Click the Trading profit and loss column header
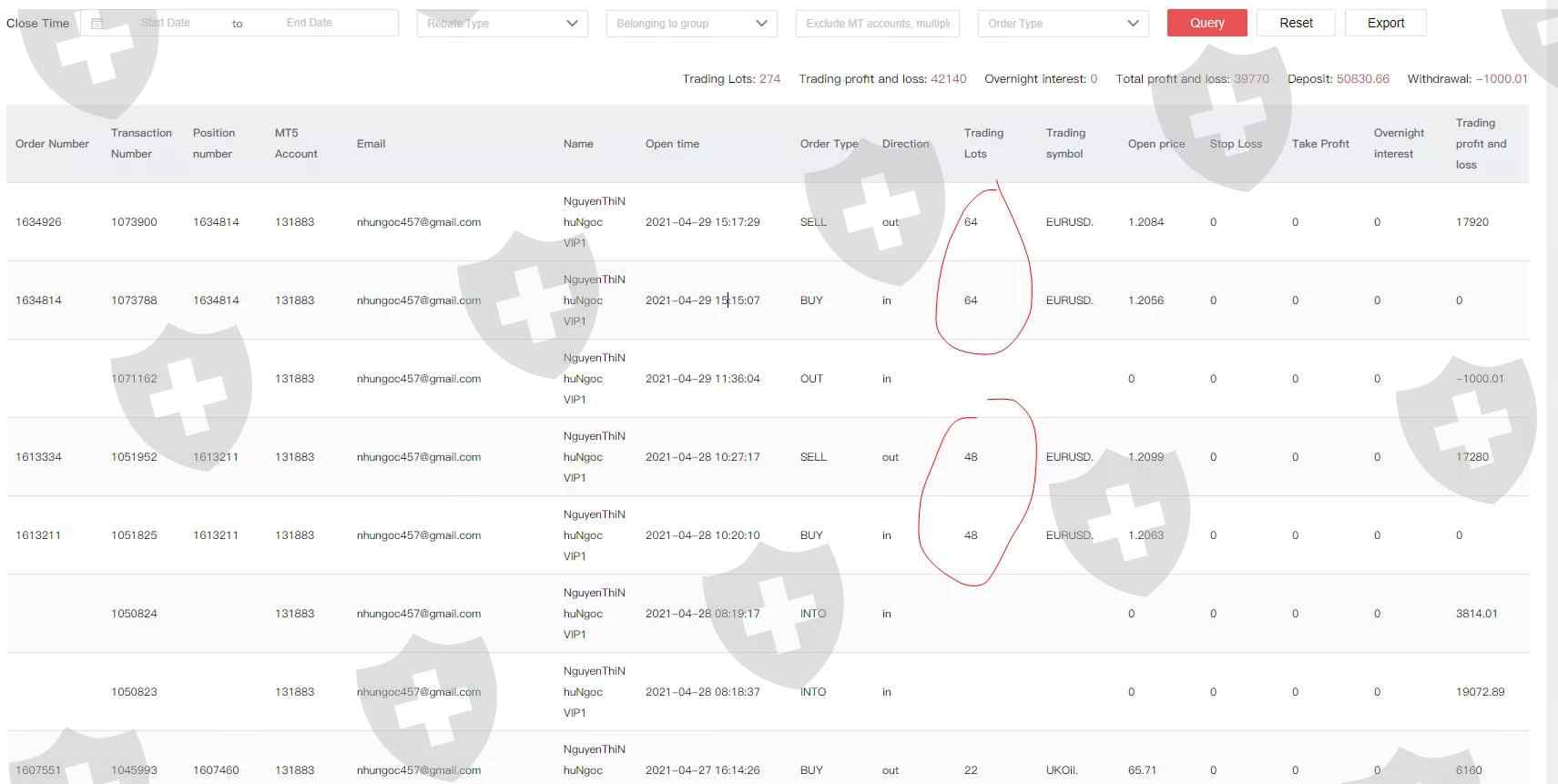 tap(1481, 144)
